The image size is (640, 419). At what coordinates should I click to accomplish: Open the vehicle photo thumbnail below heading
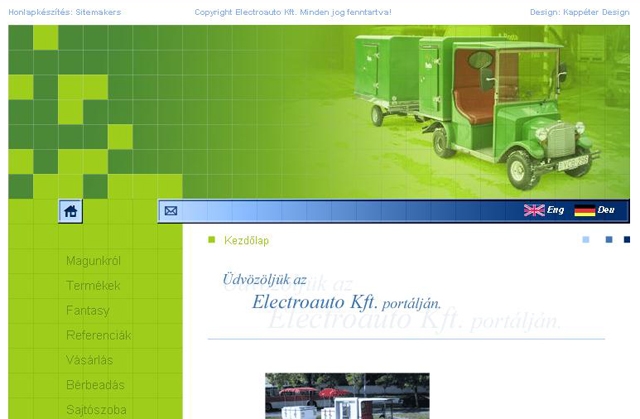click(x=347, y=396)
